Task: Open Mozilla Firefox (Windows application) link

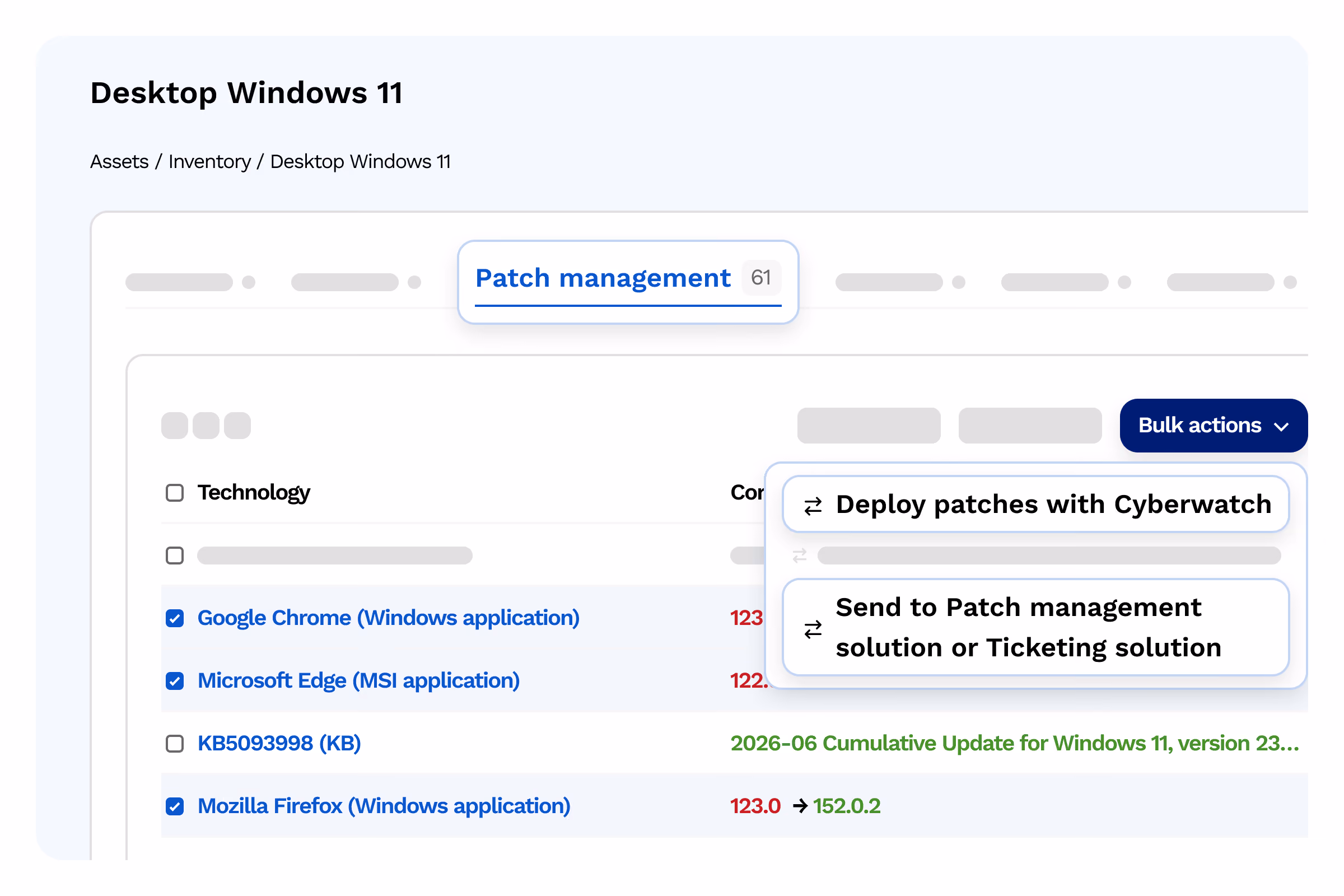Action: coord(384,806)
